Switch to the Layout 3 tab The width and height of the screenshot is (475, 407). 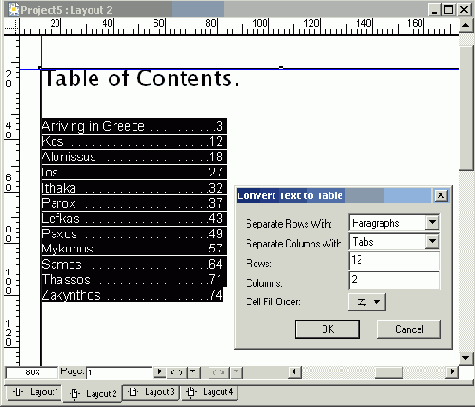pos(151,392)
